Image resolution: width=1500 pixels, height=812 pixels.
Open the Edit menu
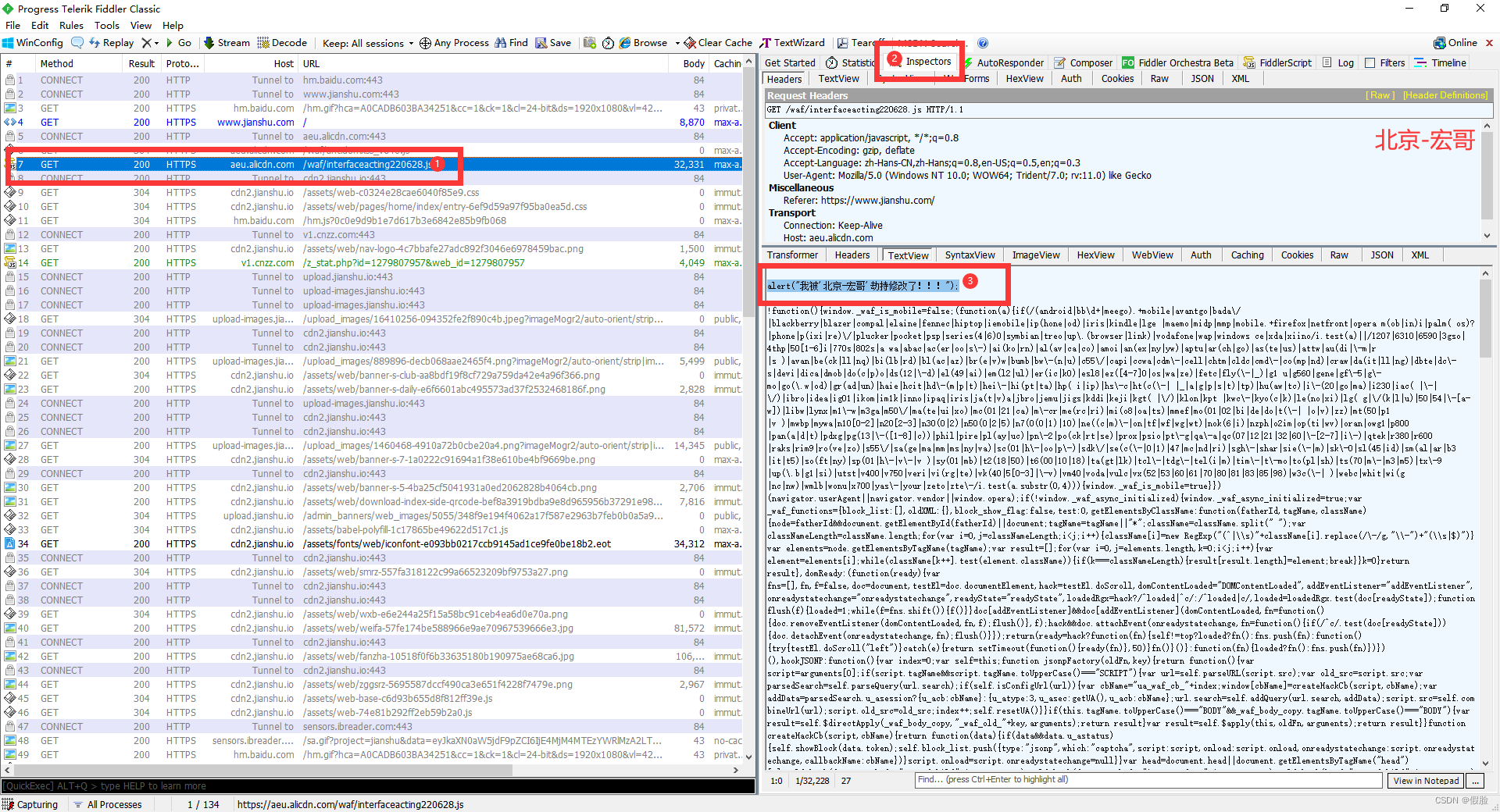pos(40,25)
